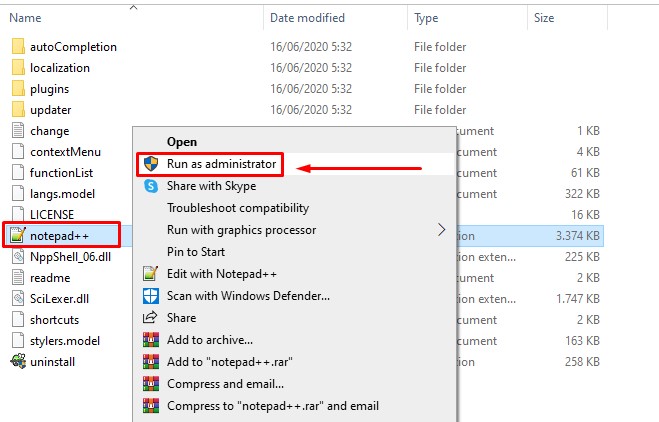Select the stylers.model file name
The image size is (659, 422).
65,341
